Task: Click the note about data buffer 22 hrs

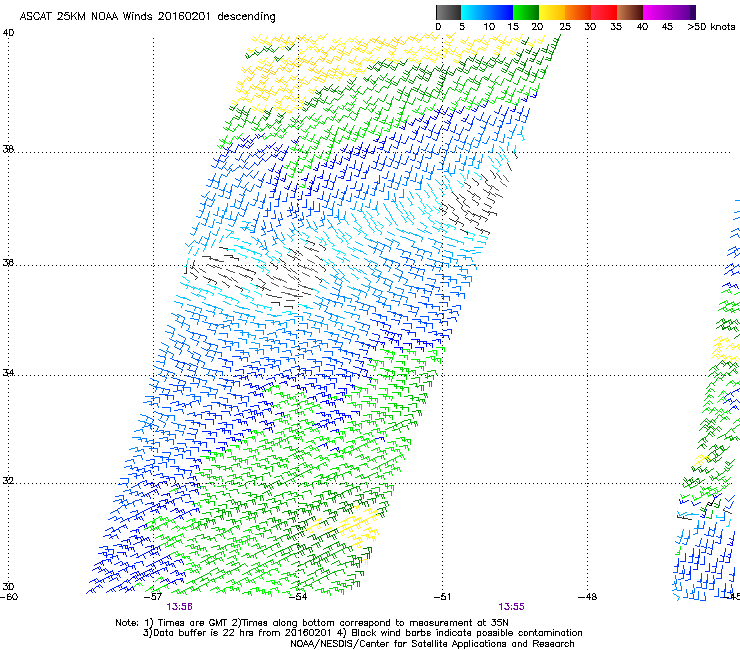Action: [239, 633]
